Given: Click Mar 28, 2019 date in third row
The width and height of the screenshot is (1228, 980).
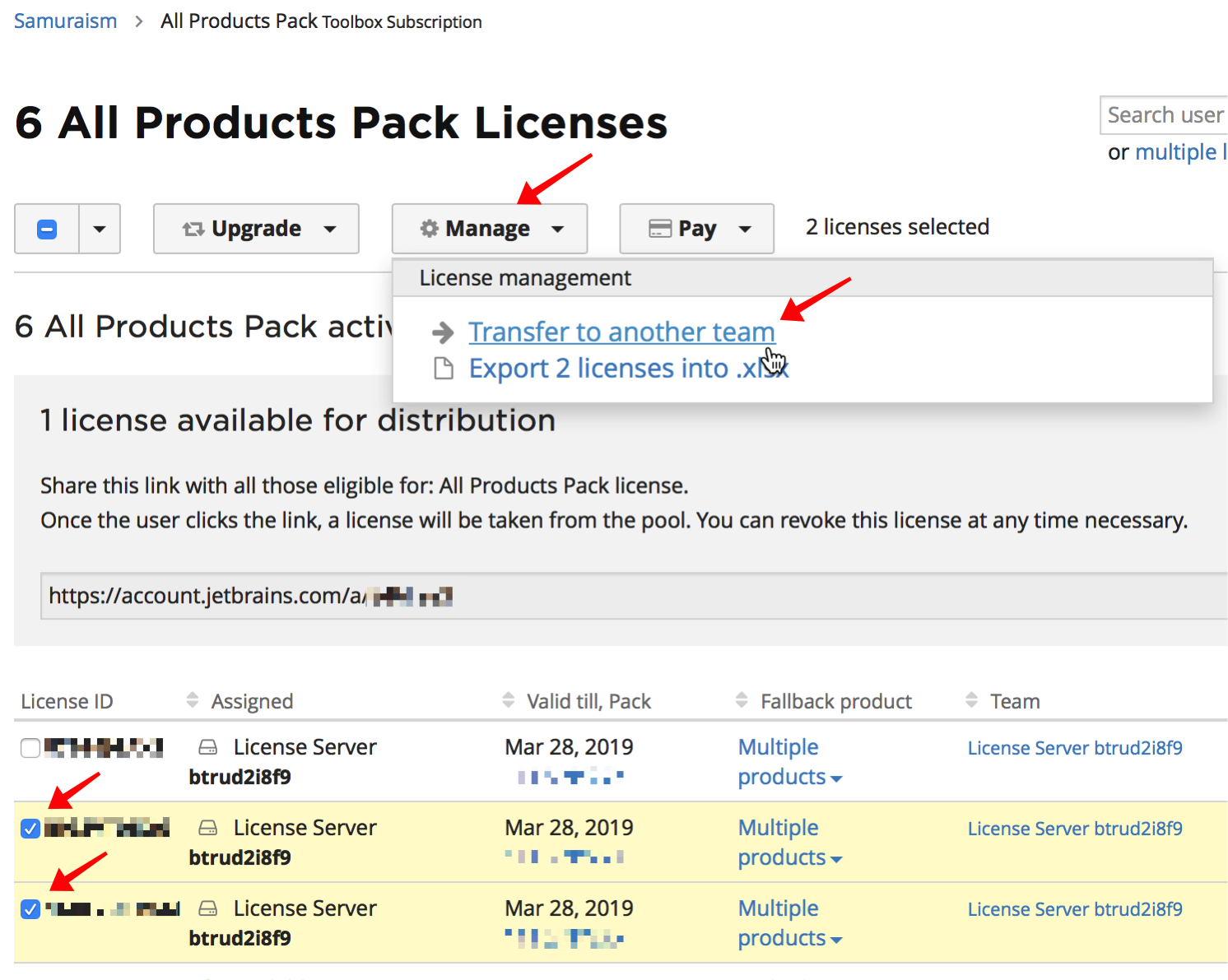Looking at the screenshot, I should click(569, 908).
